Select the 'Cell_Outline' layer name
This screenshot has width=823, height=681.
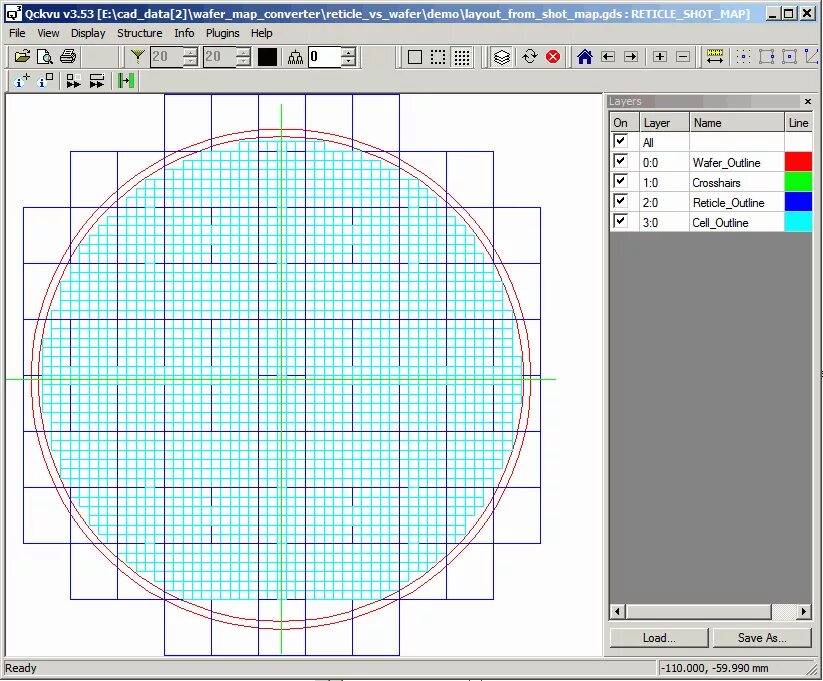pos(720,223)
